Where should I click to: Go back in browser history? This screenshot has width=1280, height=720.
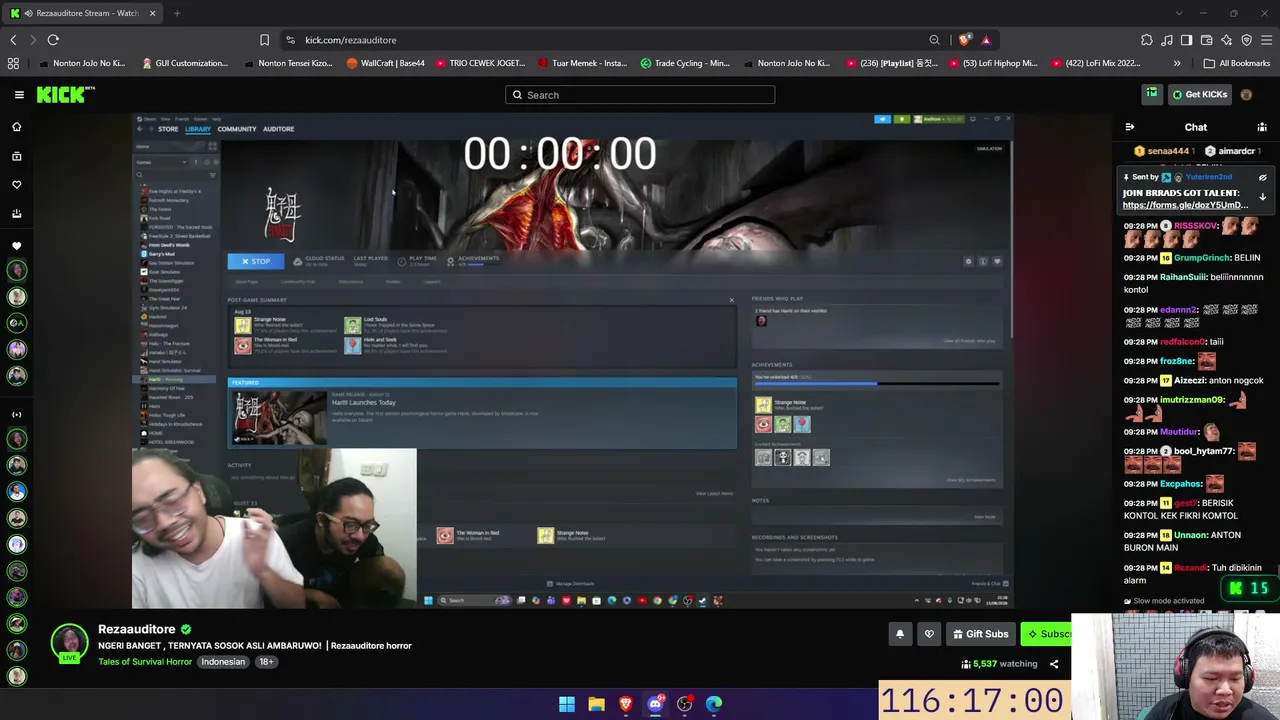[13, 40]
